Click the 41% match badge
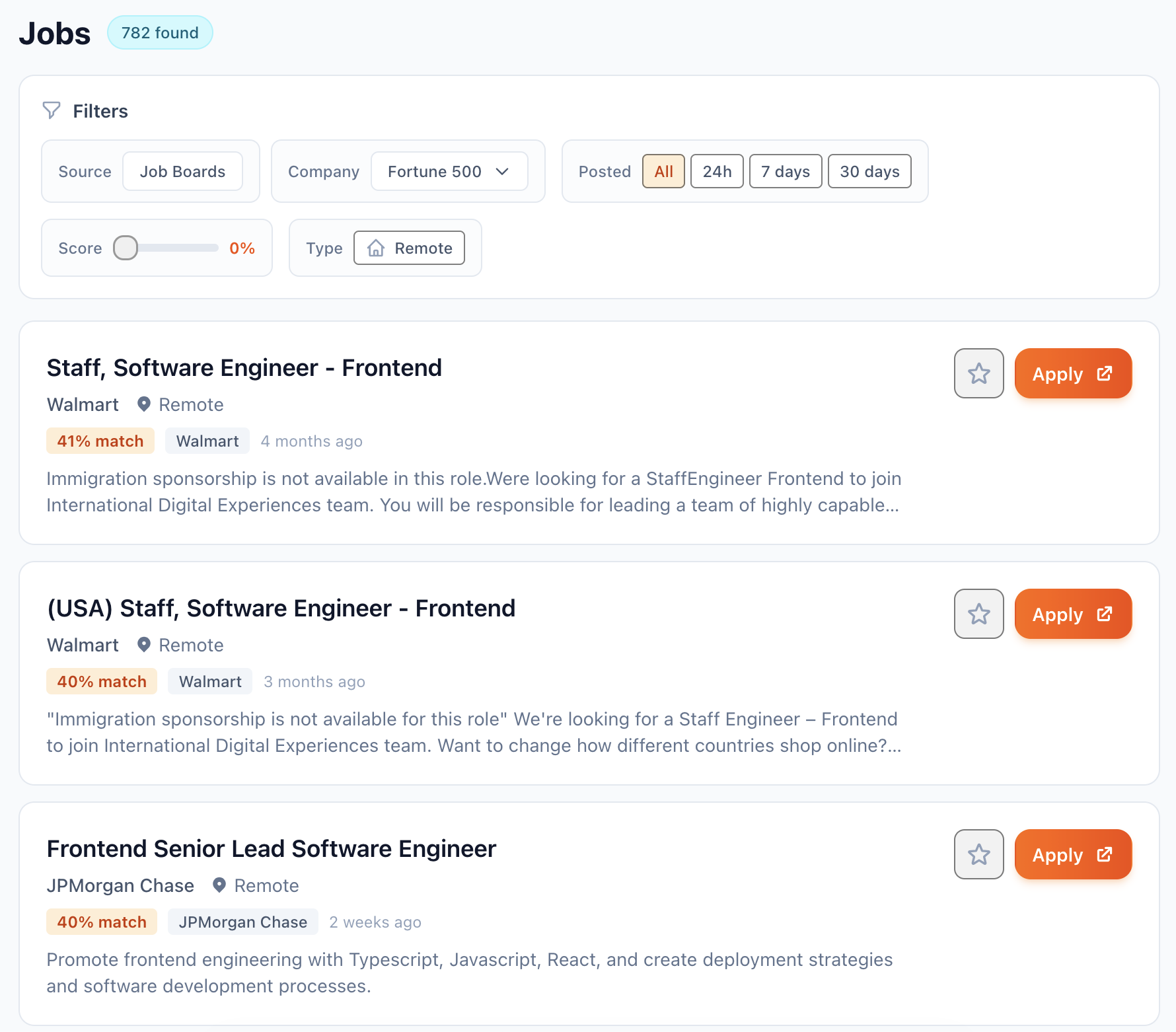 (100, 441)
